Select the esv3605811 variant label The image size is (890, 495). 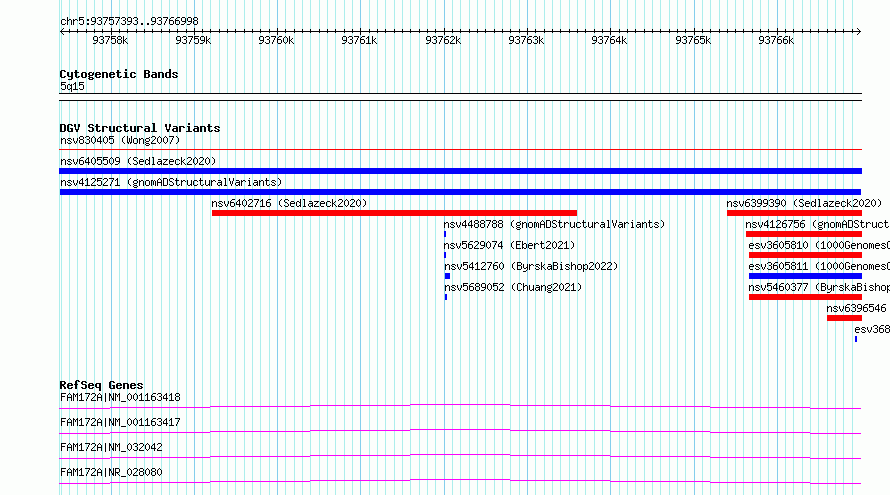coord(819,266)
